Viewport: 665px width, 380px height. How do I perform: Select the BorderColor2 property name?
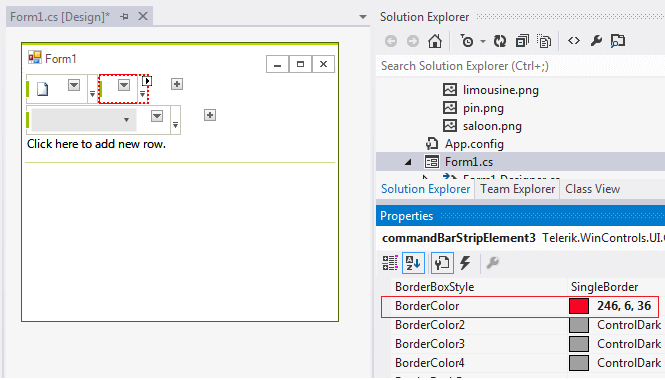[430, 325]
